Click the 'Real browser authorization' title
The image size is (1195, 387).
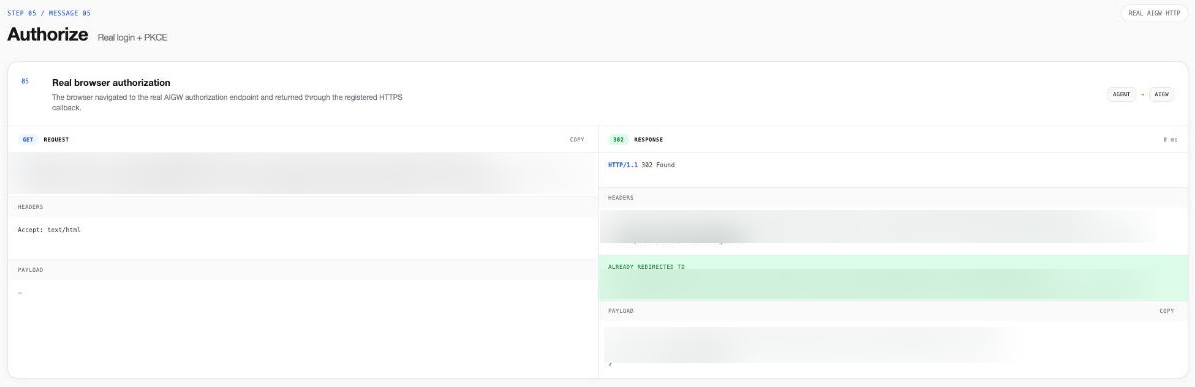pos(111,82)
